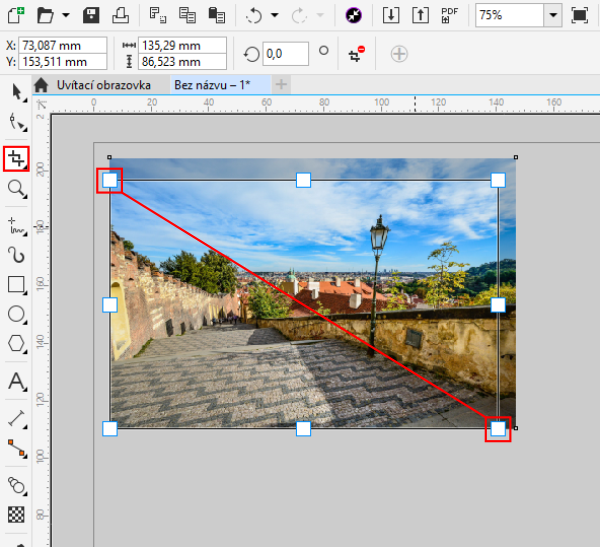
Task: Click the left-middle crop handle
Action: (x=110, y=305)
